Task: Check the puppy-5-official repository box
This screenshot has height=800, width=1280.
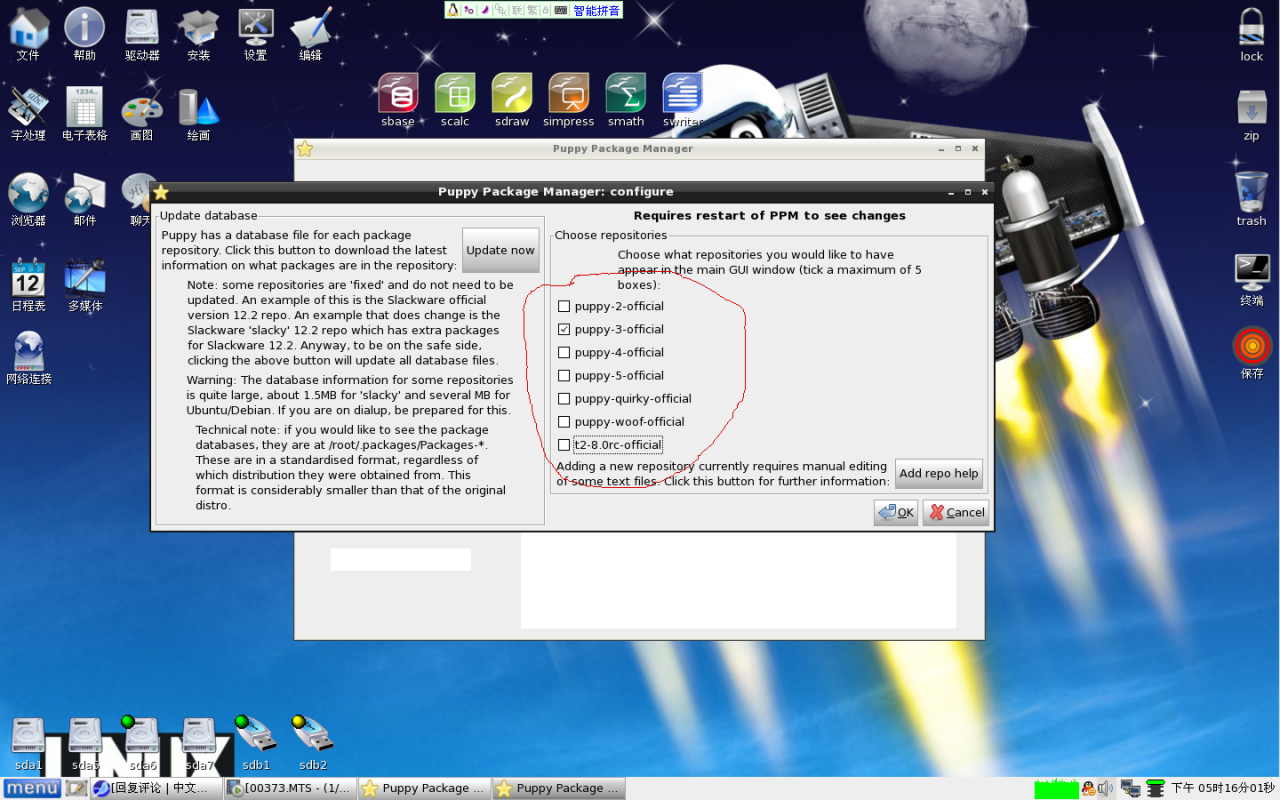Action: [564, 375]
